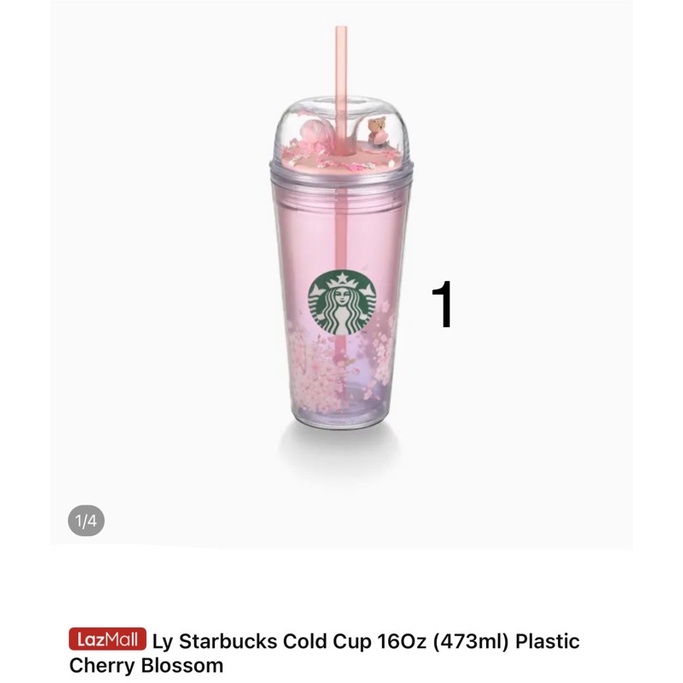
Task: Click the word Plastic in title
Action: point(548,641)
